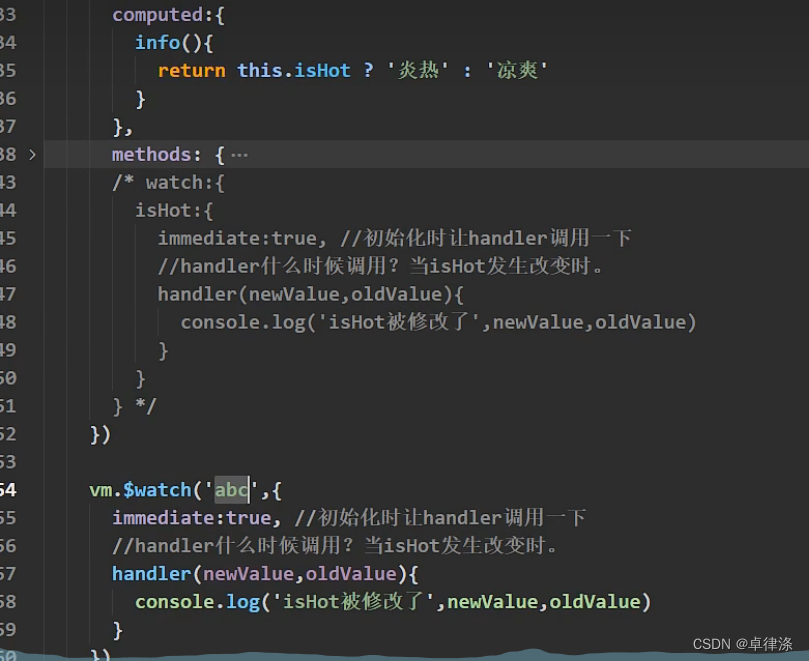Click line number 54 in the gutter

pos(8,490)
